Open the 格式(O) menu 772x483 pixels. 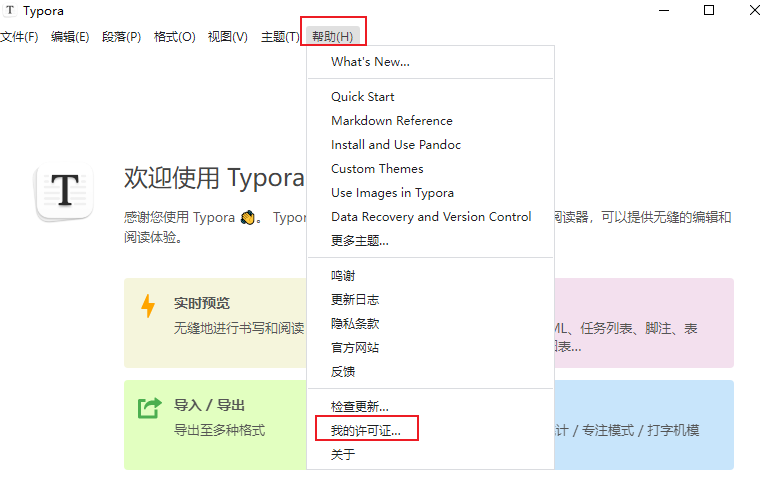[x=174, y=37]
